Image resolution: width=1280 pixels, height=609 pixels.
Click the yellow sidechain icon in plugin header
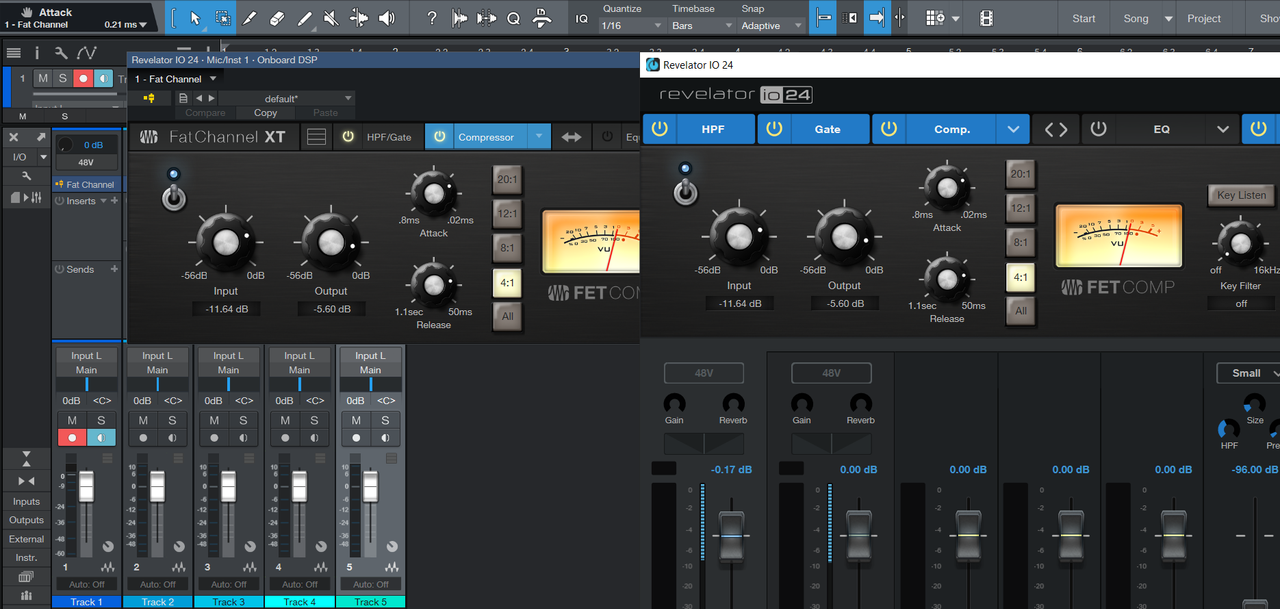pyautogui.click(x=150, y=98)
